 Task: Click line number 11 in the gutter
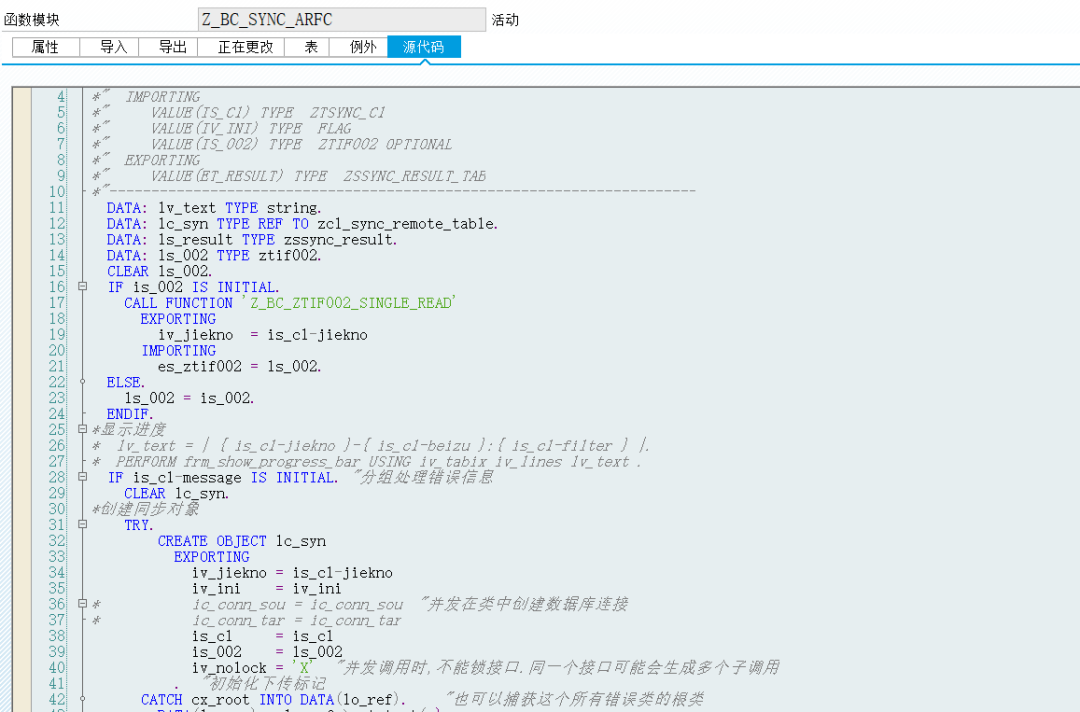click(x=56, y=208)
